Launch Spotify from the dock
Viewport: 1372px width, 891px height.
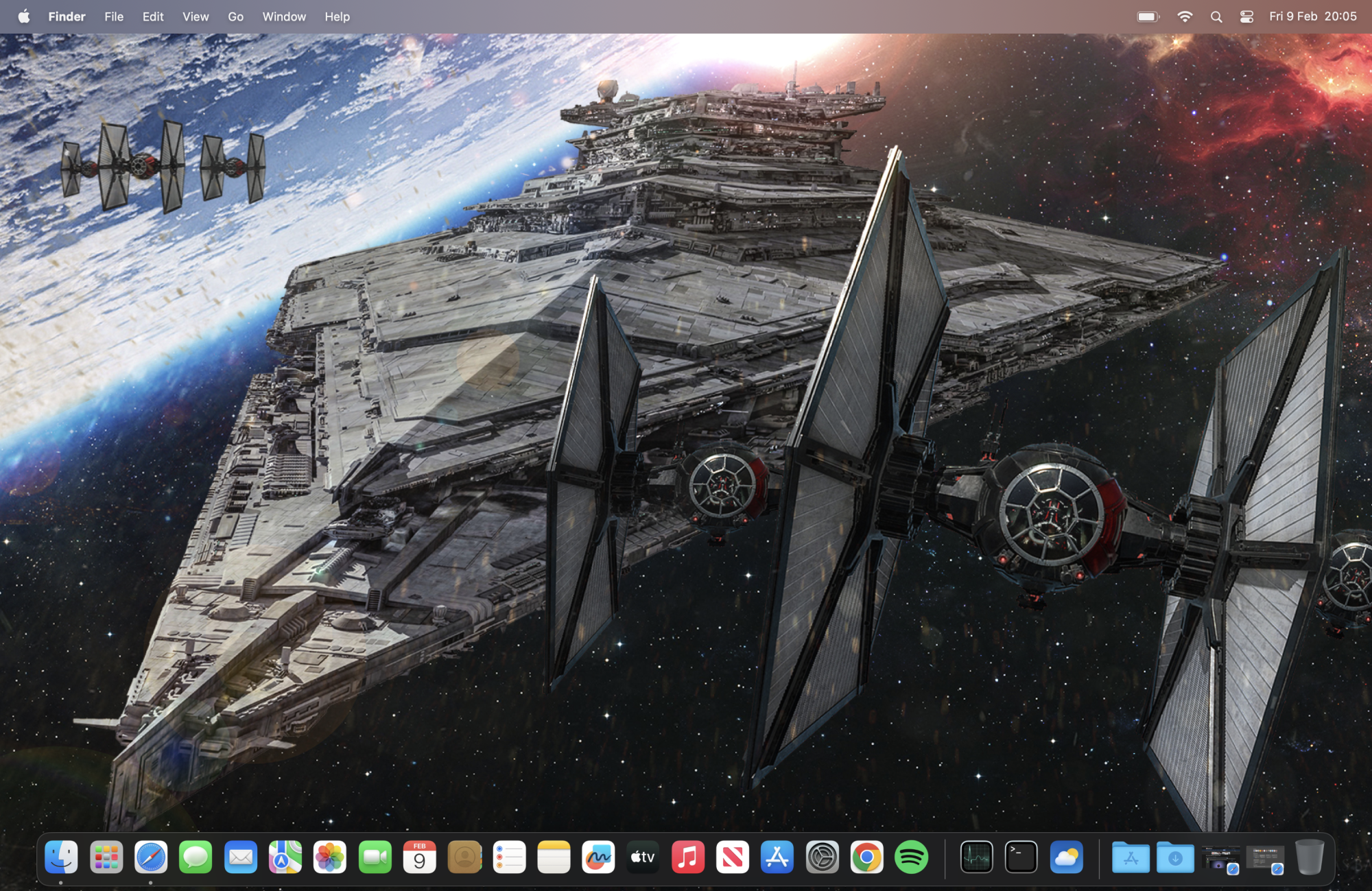pyautogui.click(x=911, y=857)
